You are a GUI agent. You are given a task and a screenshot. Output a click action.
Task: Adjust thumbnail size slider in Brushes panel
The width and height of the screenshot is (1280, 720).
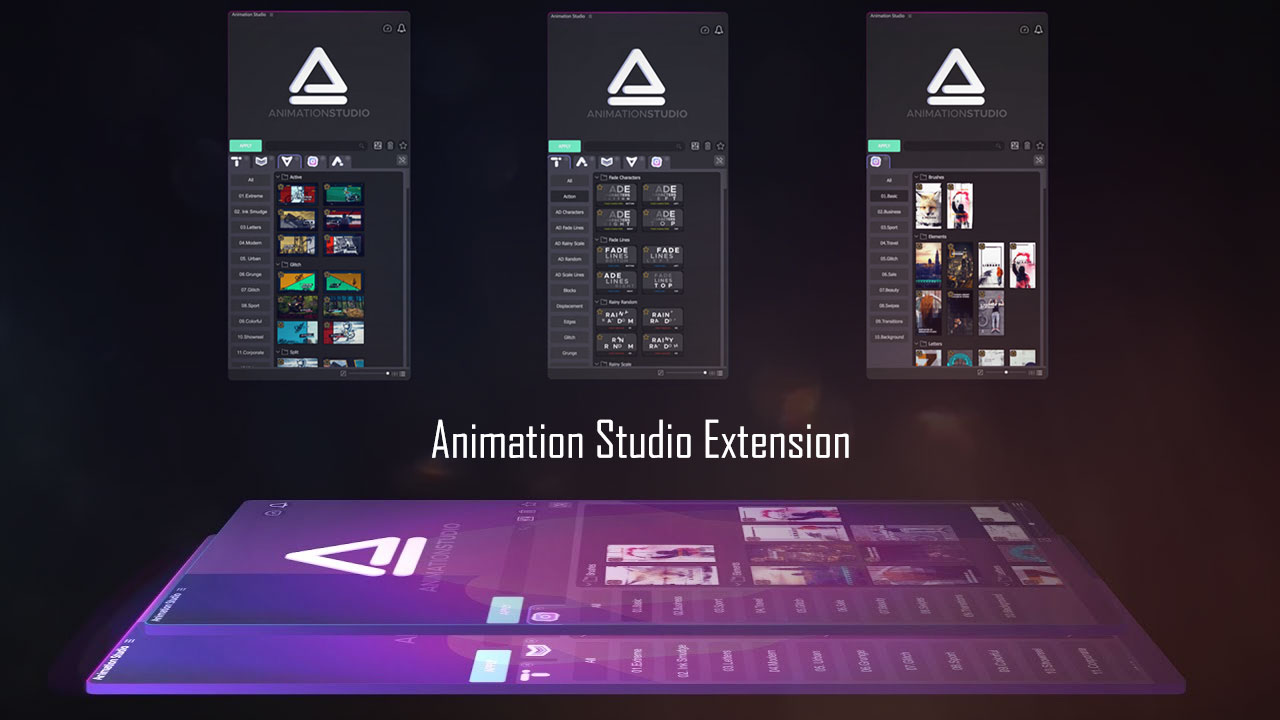click(1007, 373)
